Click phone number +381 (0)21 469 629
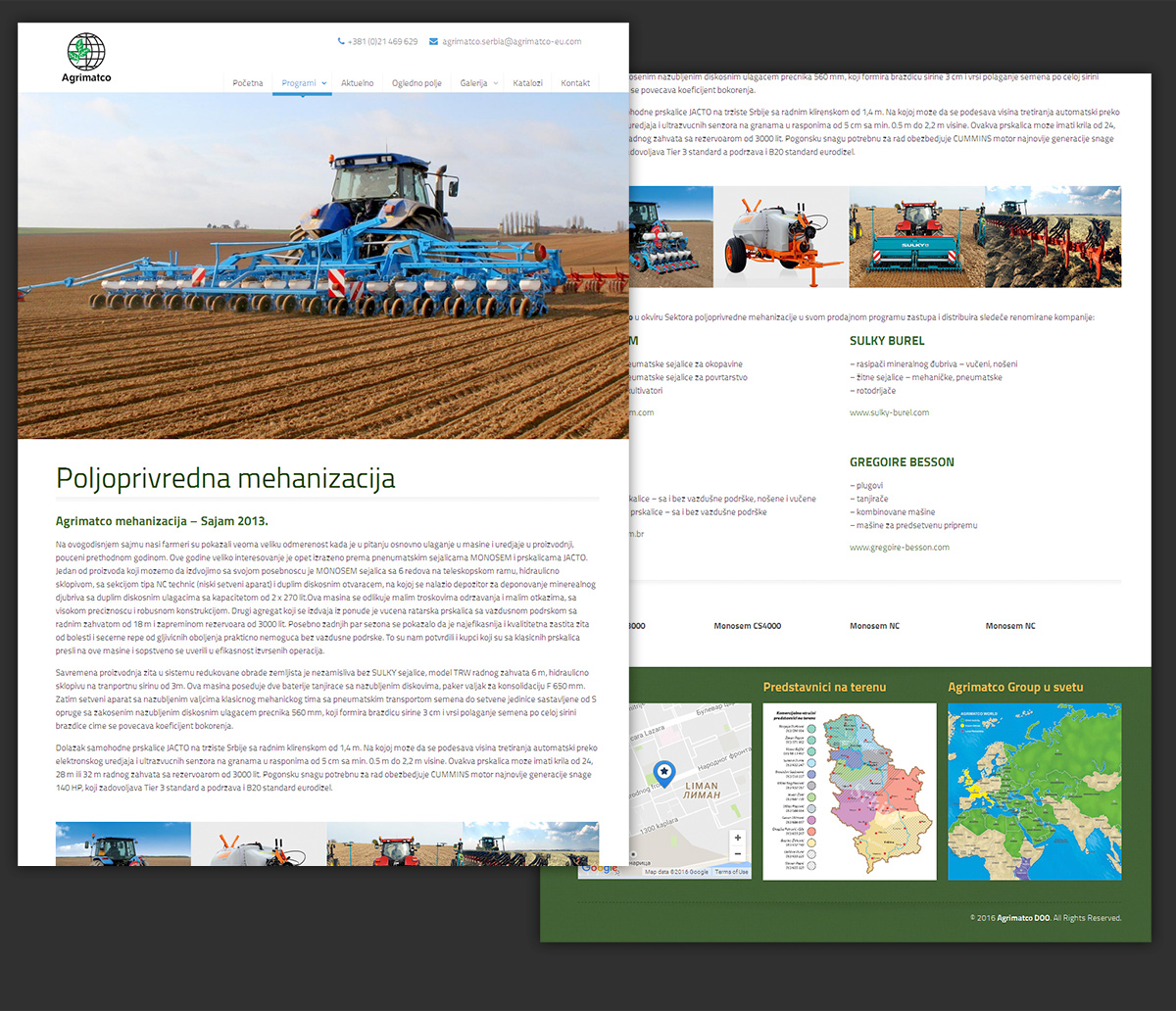1176x1011 pixels. (x=383, y=42)
